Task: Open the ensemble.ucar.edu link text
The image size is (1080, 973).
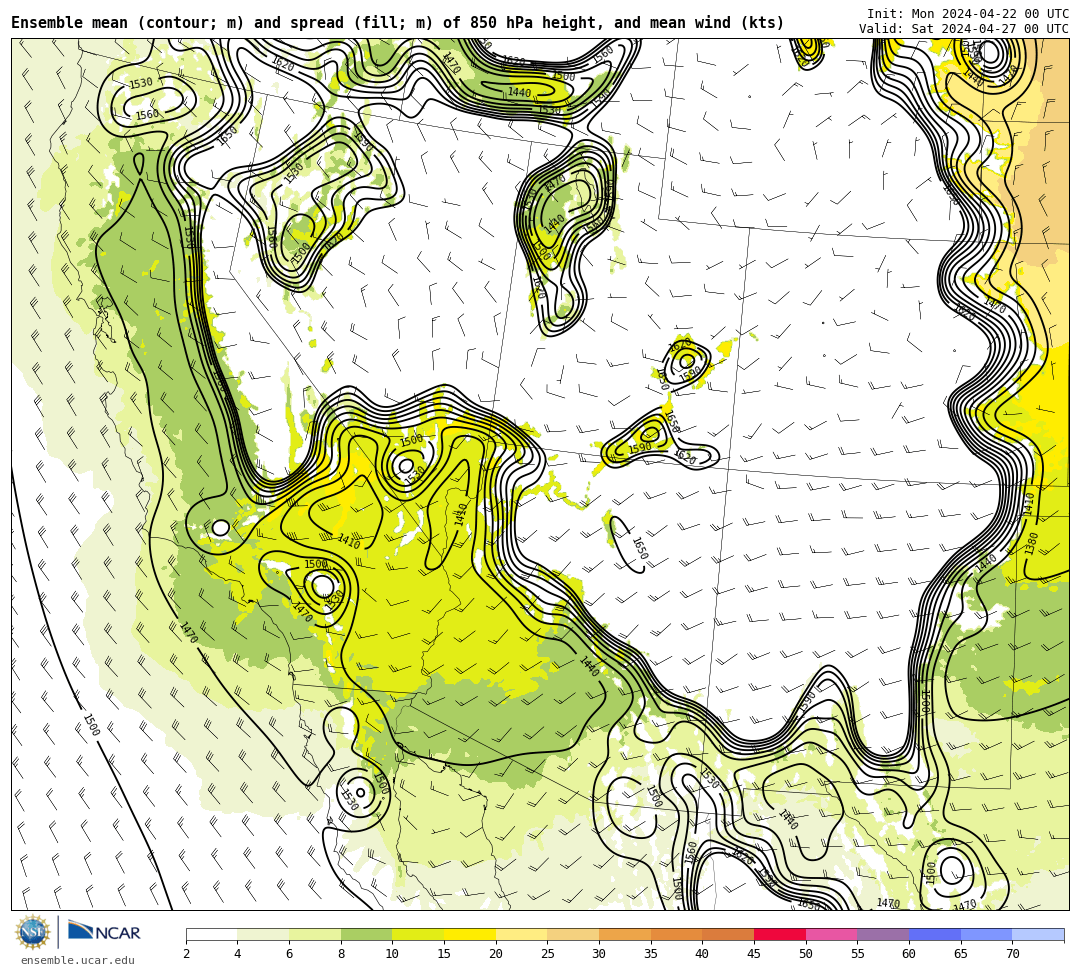Action: click(x=78, y=960)
